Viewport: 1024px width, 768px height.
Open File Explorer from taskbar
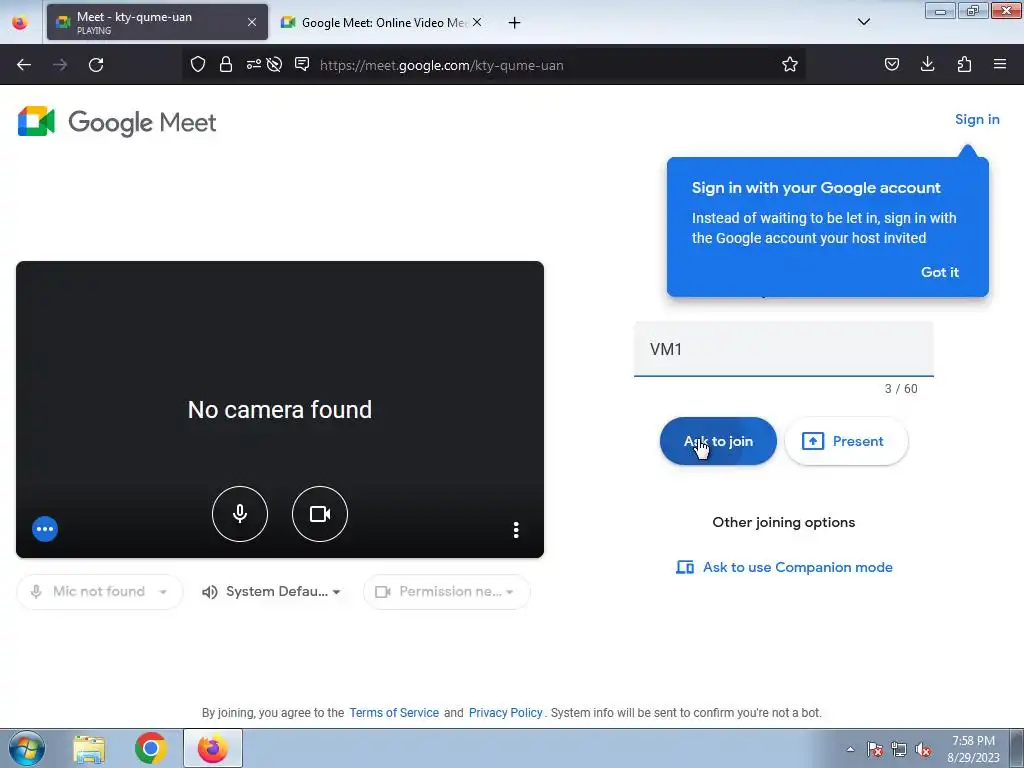[x=89, y=749]
